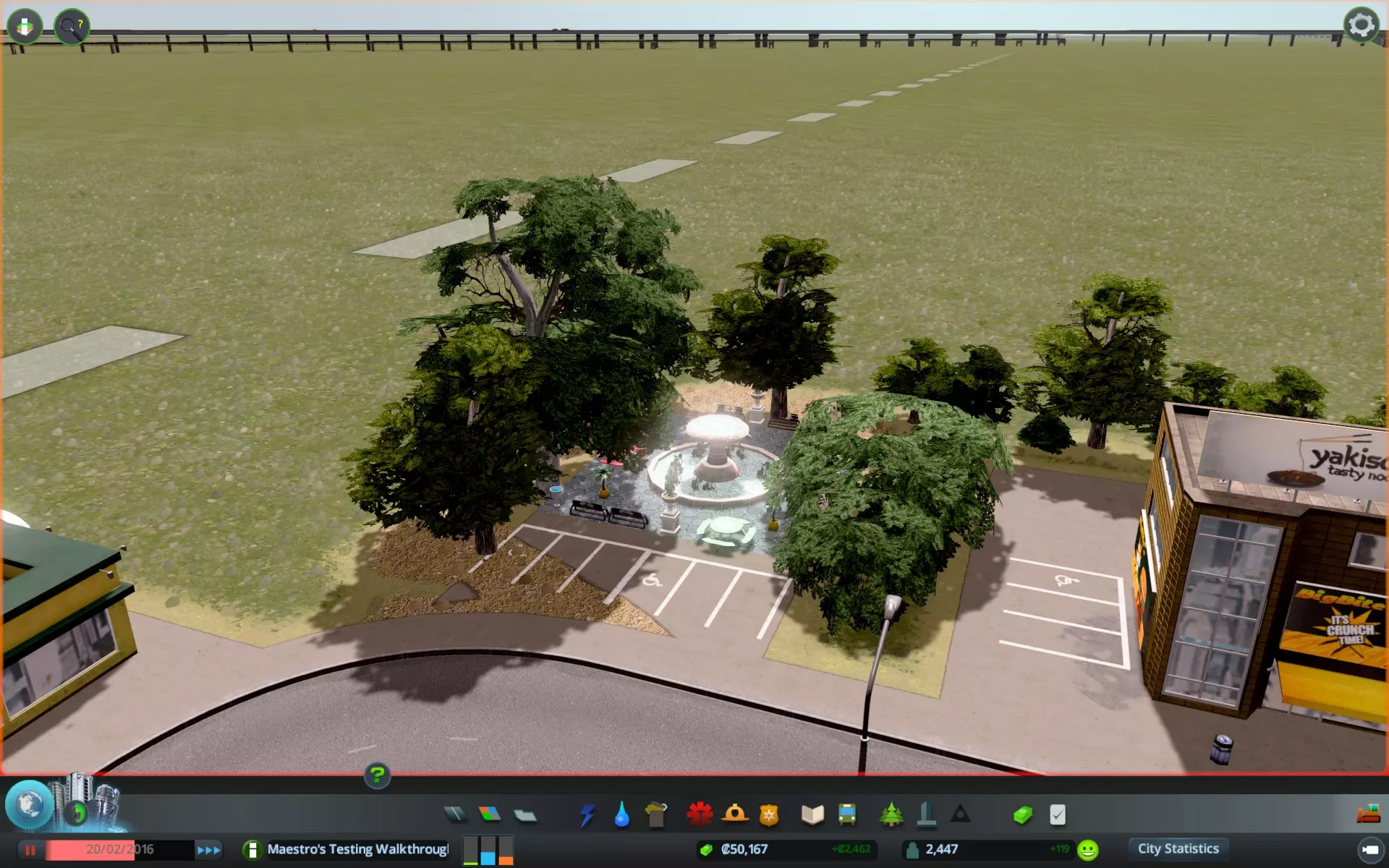Viewport: 1389px width, 868px height.
Task: Open the Roads build menu
Action: coord(455,814)
